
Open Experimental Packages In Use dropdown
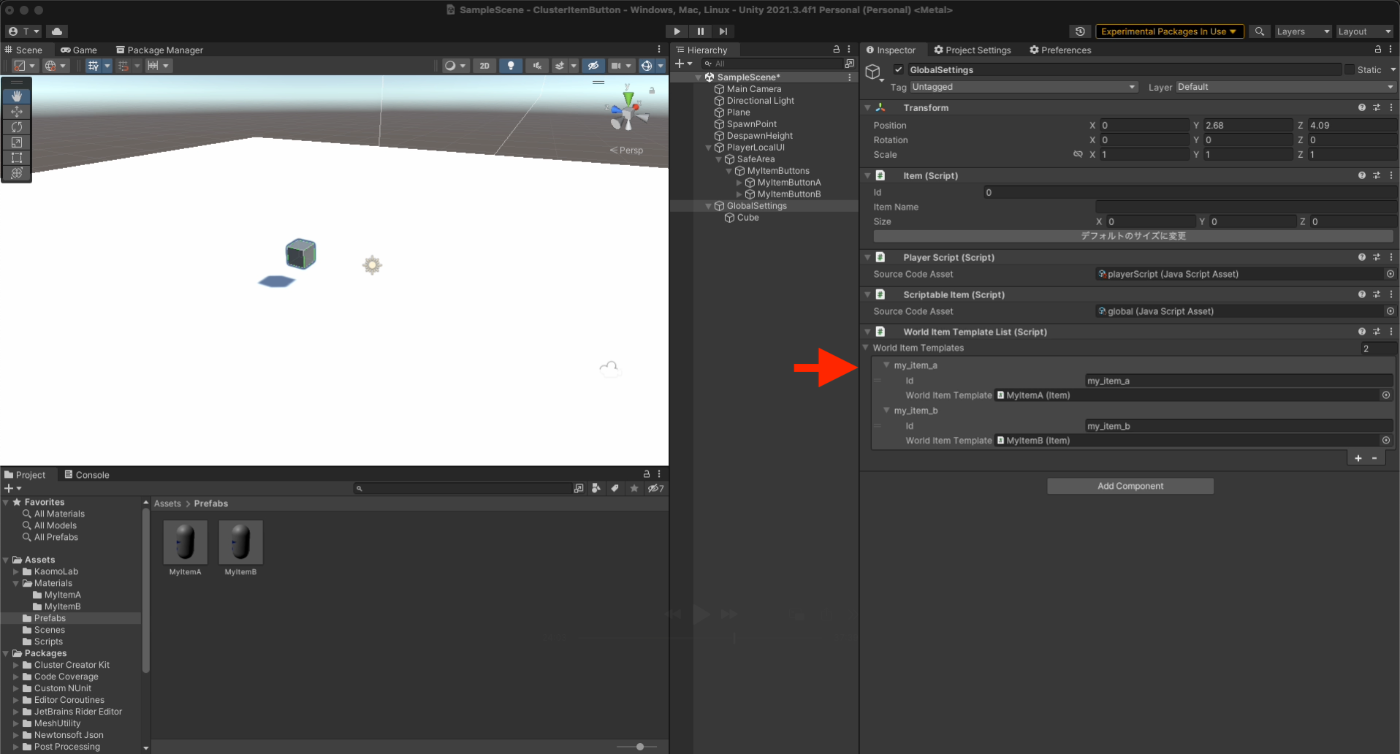[1169, 32]
